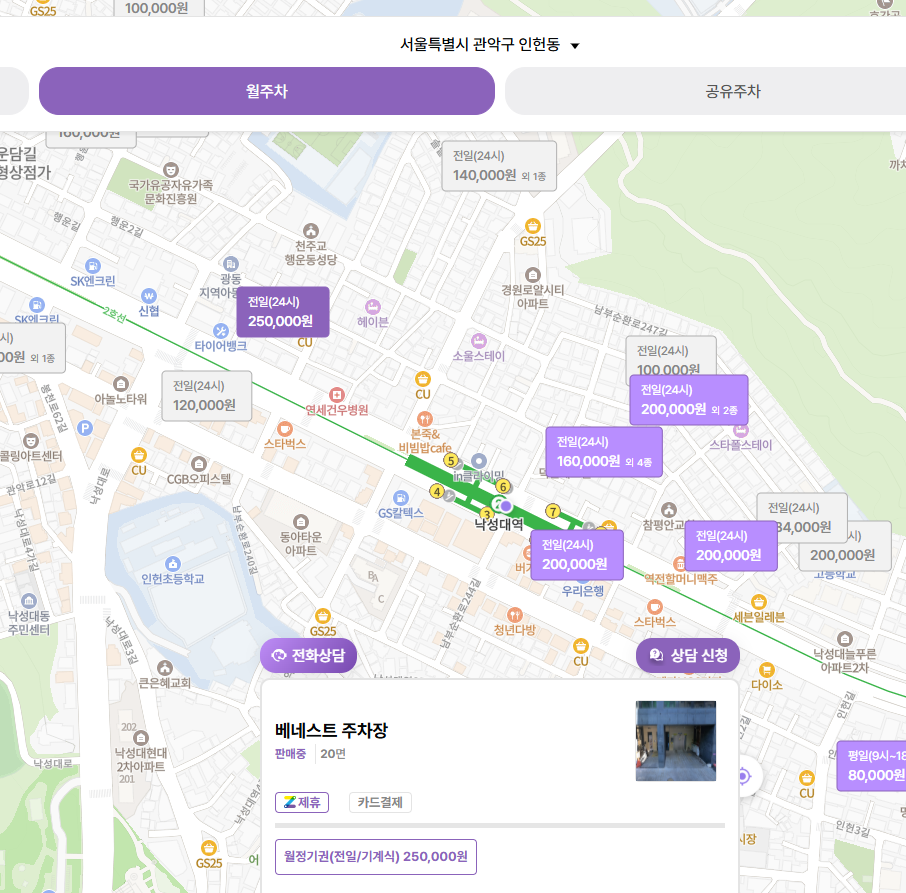Select the 140,000원 외 1종 price marker

coord(499,166)
